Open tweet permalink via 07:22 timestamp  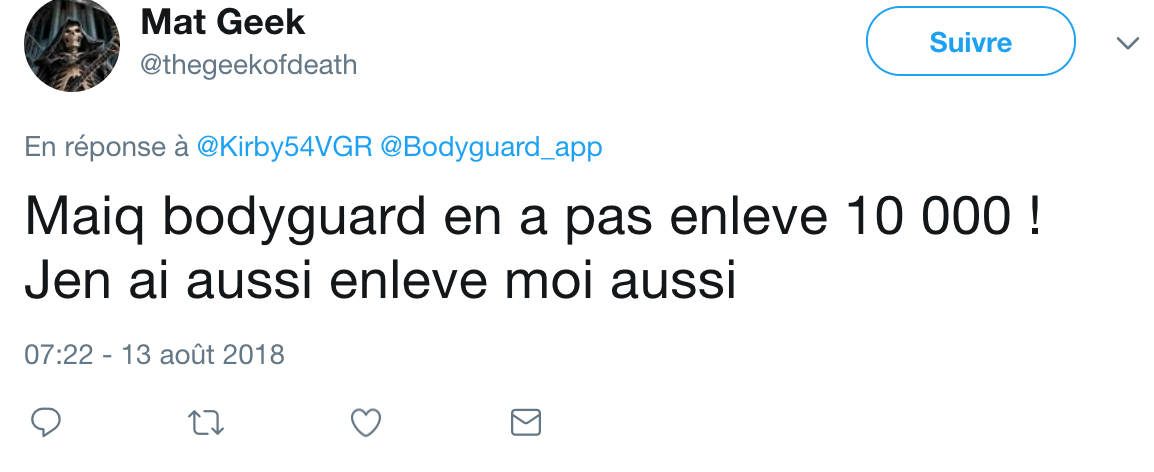pyautogui.click(x=59, y=355)
